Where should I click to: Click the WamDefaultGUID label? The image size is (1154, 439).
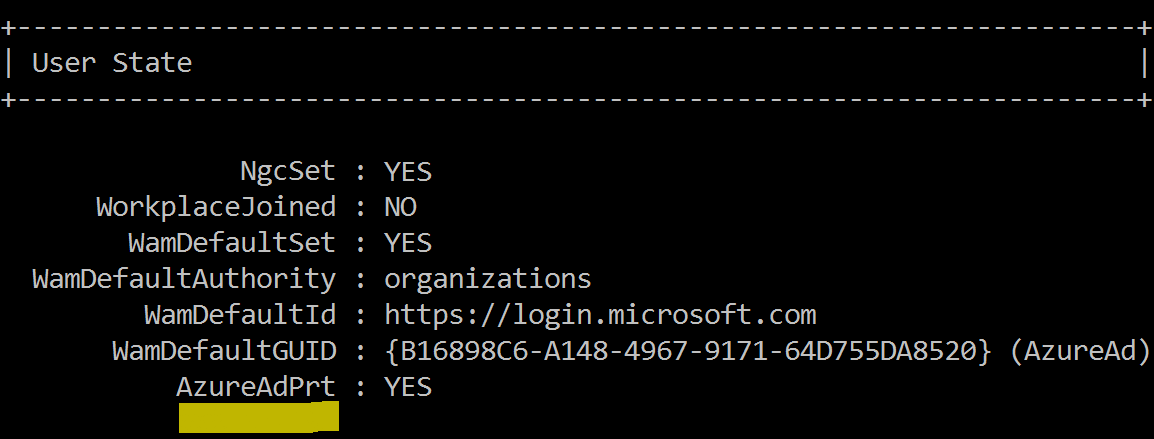coord(224,351)
